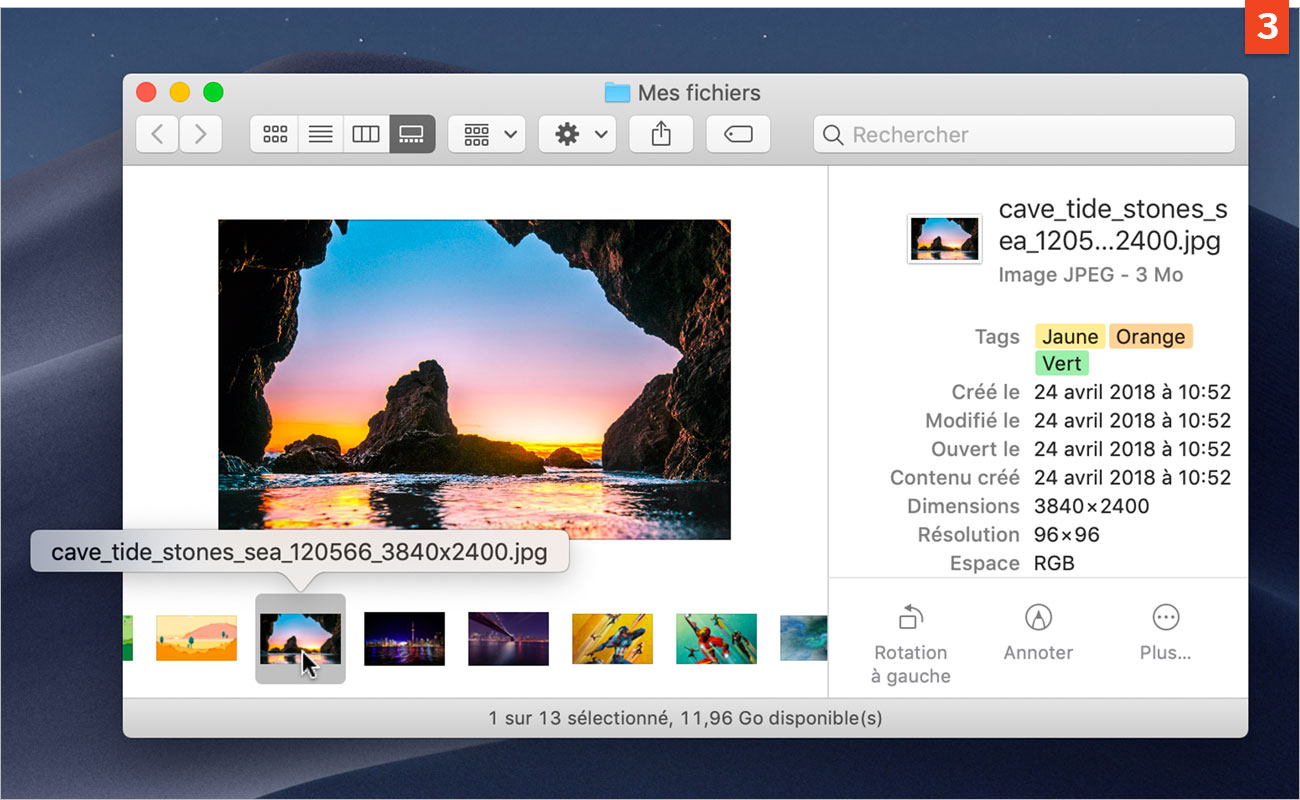Select the city skyline night thumbnail
This screenshot has width=1300, height=800.
pos(404,638)
